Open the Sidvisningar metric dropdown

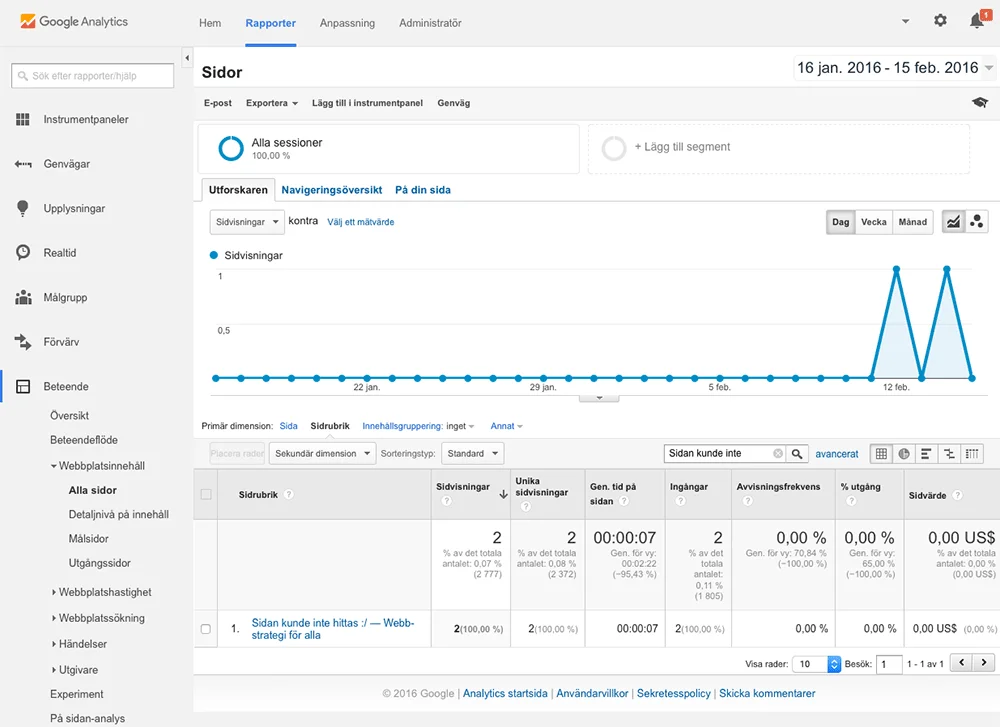246,222
